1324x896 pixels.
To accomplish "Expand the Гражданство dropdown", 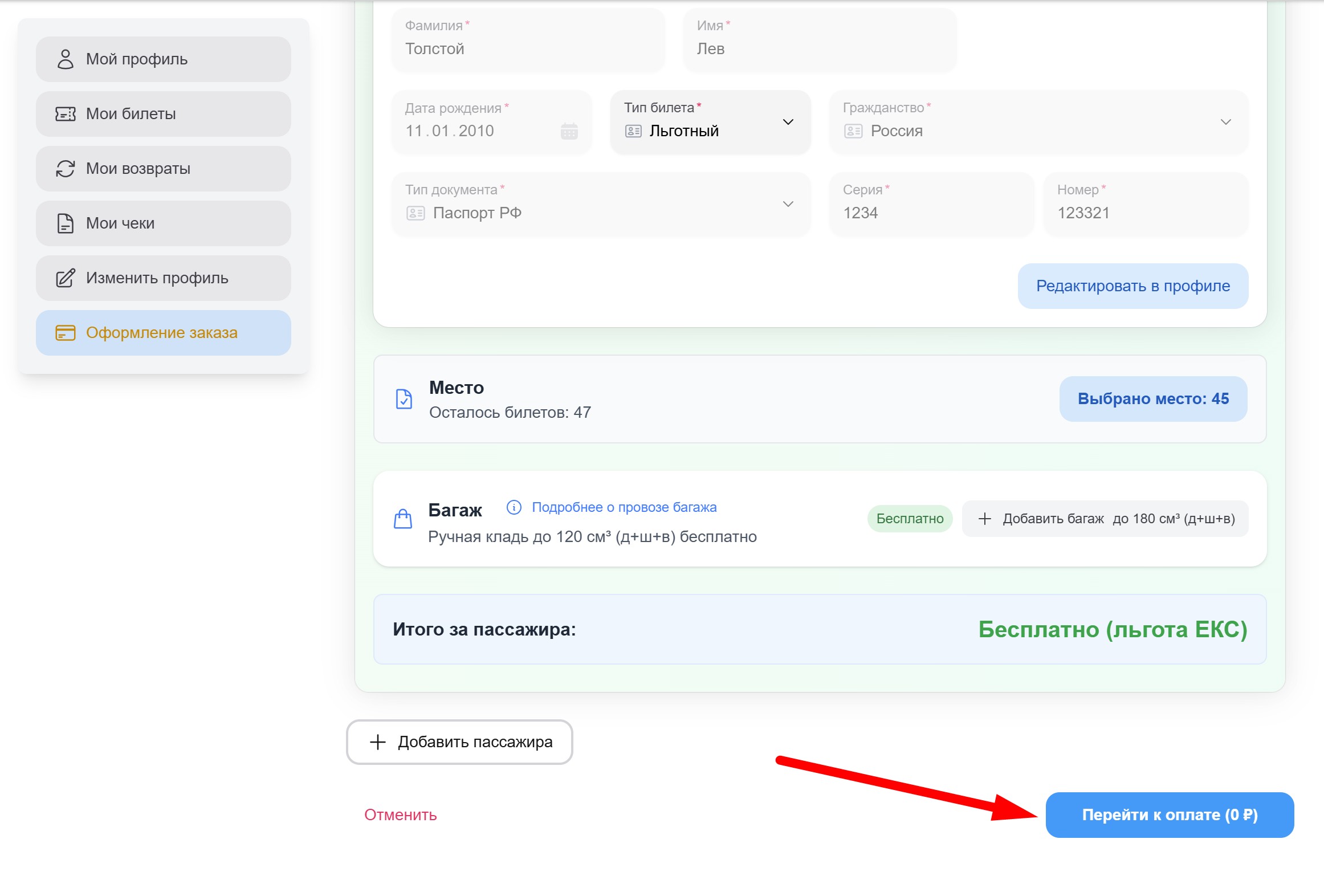I will pos(1038,122).
